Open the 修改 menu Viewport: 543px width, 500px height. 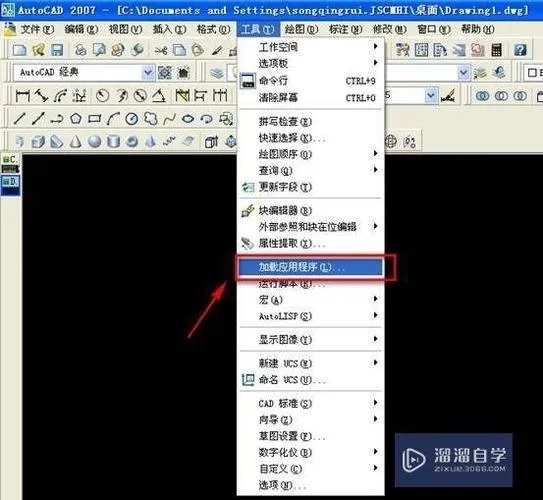pyautogui.click(x=389, y=29)
